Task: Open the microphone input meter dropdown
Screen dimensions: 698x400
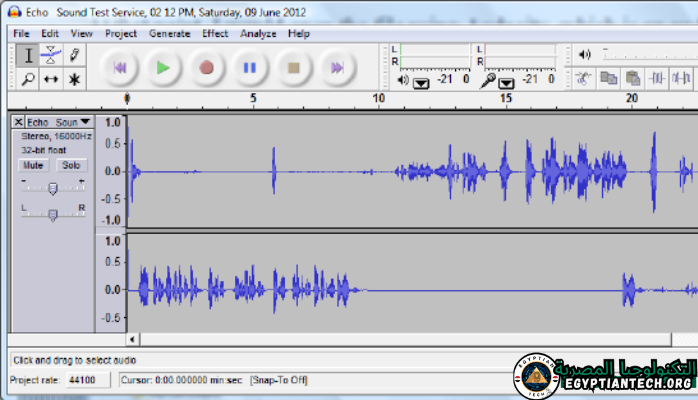Action: (507, 82)
